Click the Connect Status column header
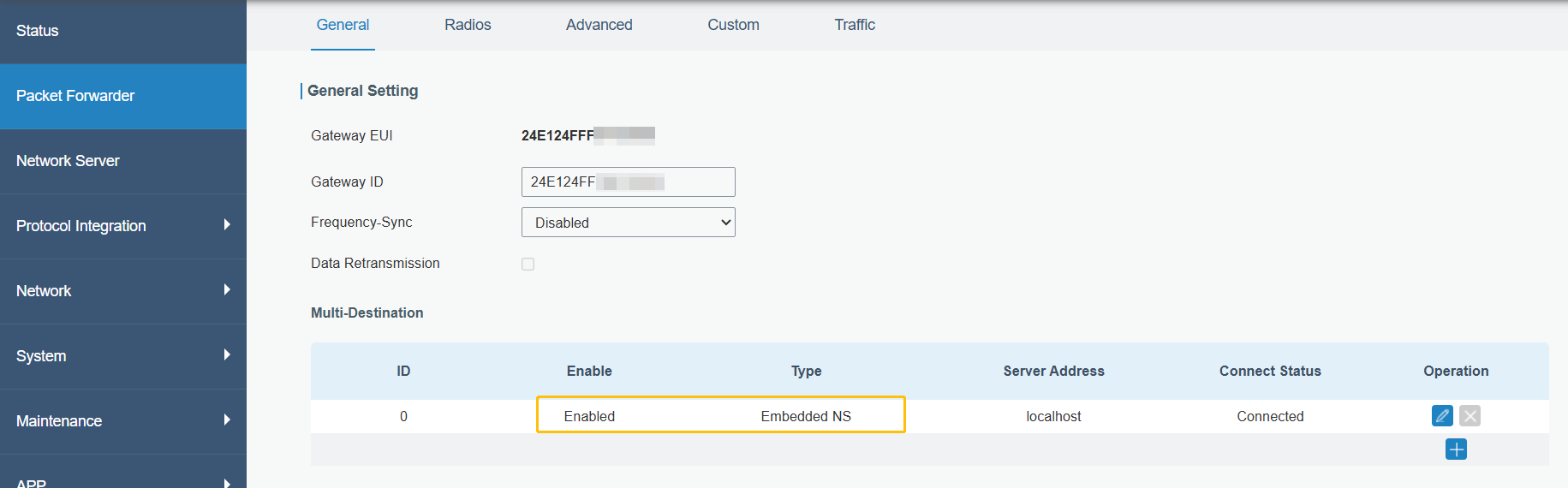Image resolution: width=1568 pixels, height=488 pixels. point(1270,371)
